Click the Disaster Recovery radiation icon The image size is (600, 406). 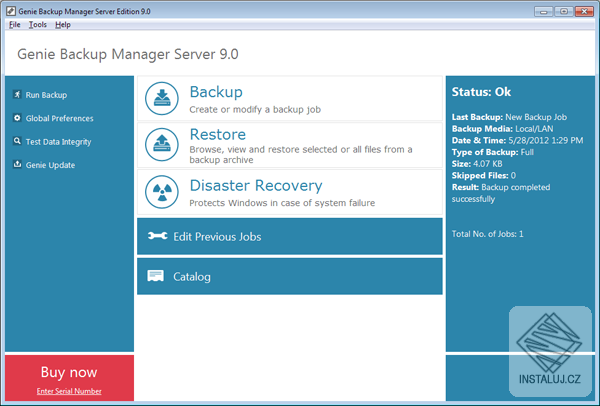(x=162, y=191)
